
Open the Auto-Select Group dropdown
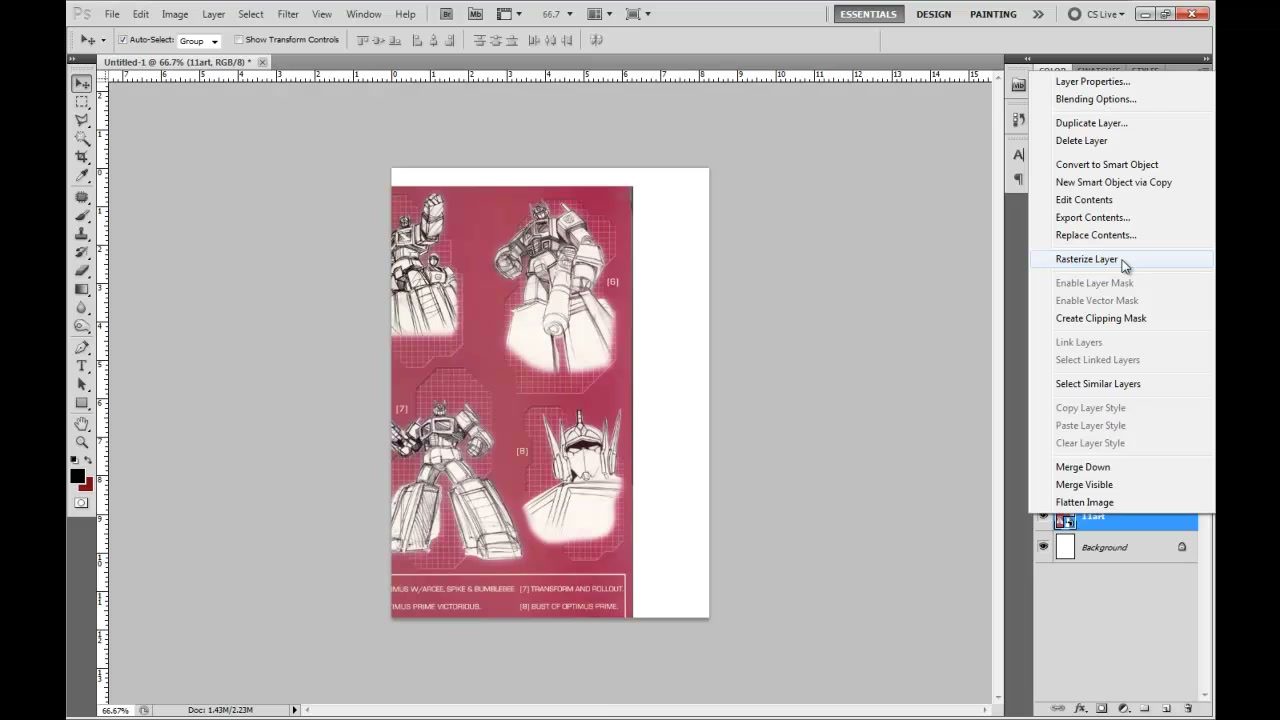click(x=199, y=41)
